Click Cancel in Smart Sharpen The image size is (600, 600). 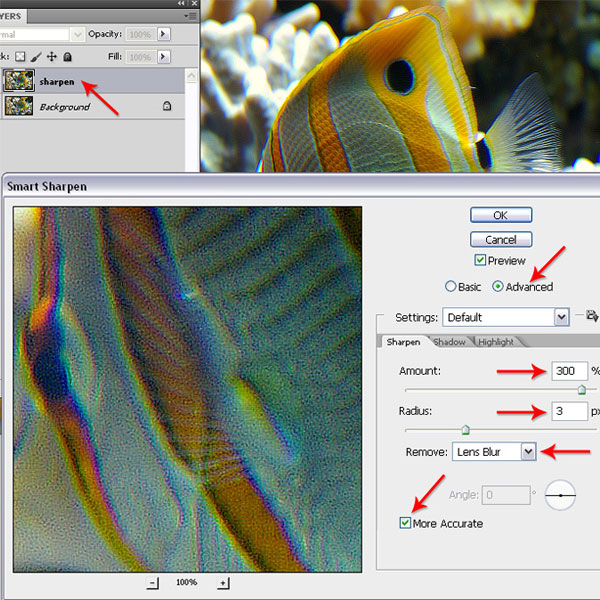tap(501, 240)
